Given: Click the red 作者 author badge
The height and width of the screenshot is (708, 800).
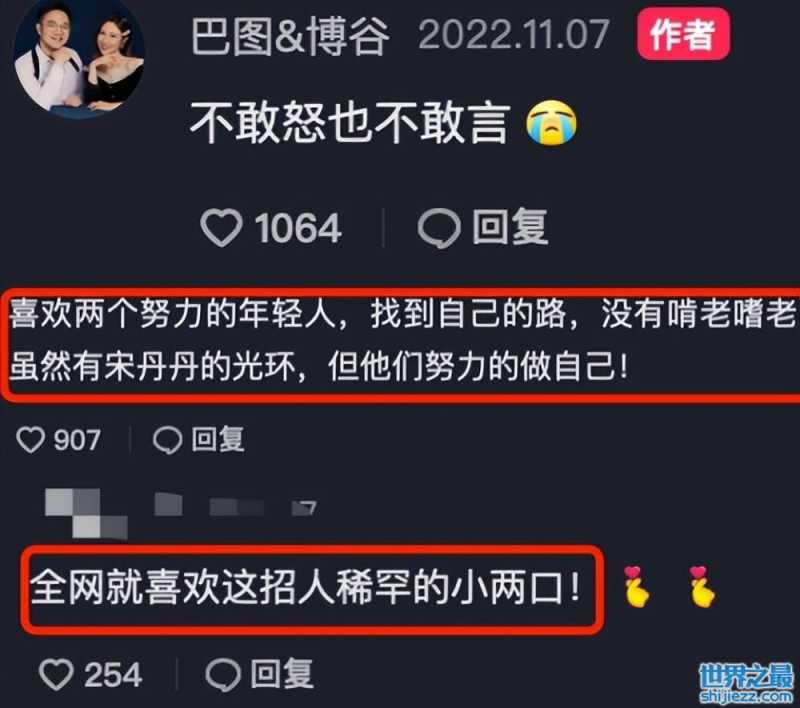Looking at the screenshot, I should (683, 35).
